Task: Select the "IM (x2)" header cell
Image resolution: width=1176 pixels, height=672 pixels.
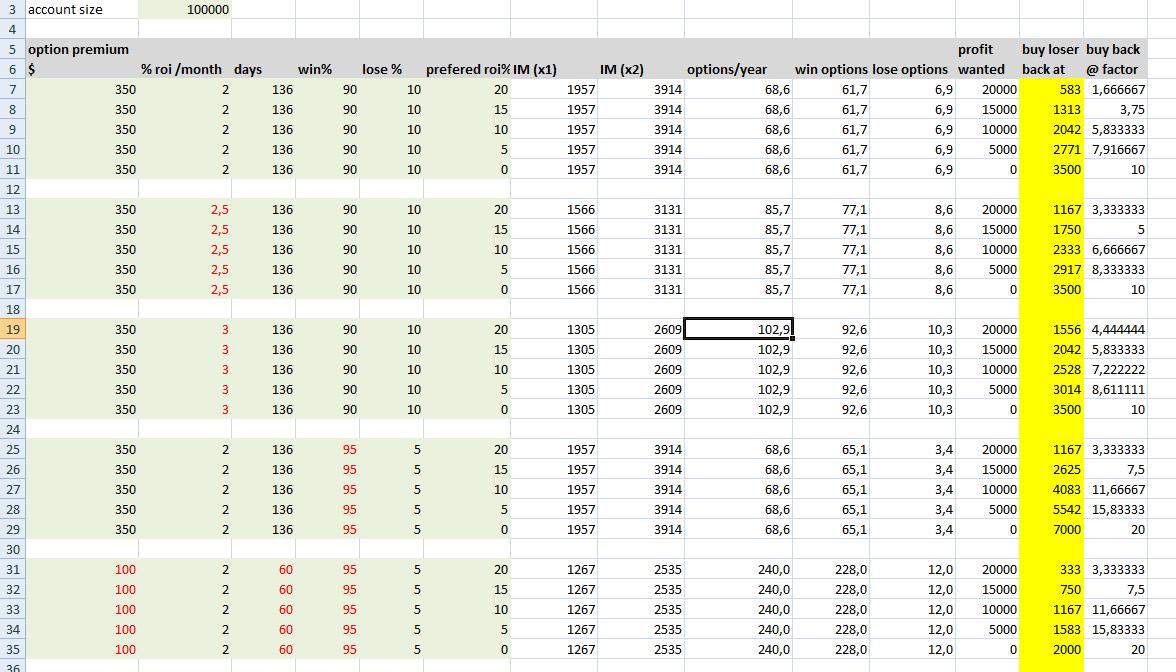Action: click(x=641, y=69)
